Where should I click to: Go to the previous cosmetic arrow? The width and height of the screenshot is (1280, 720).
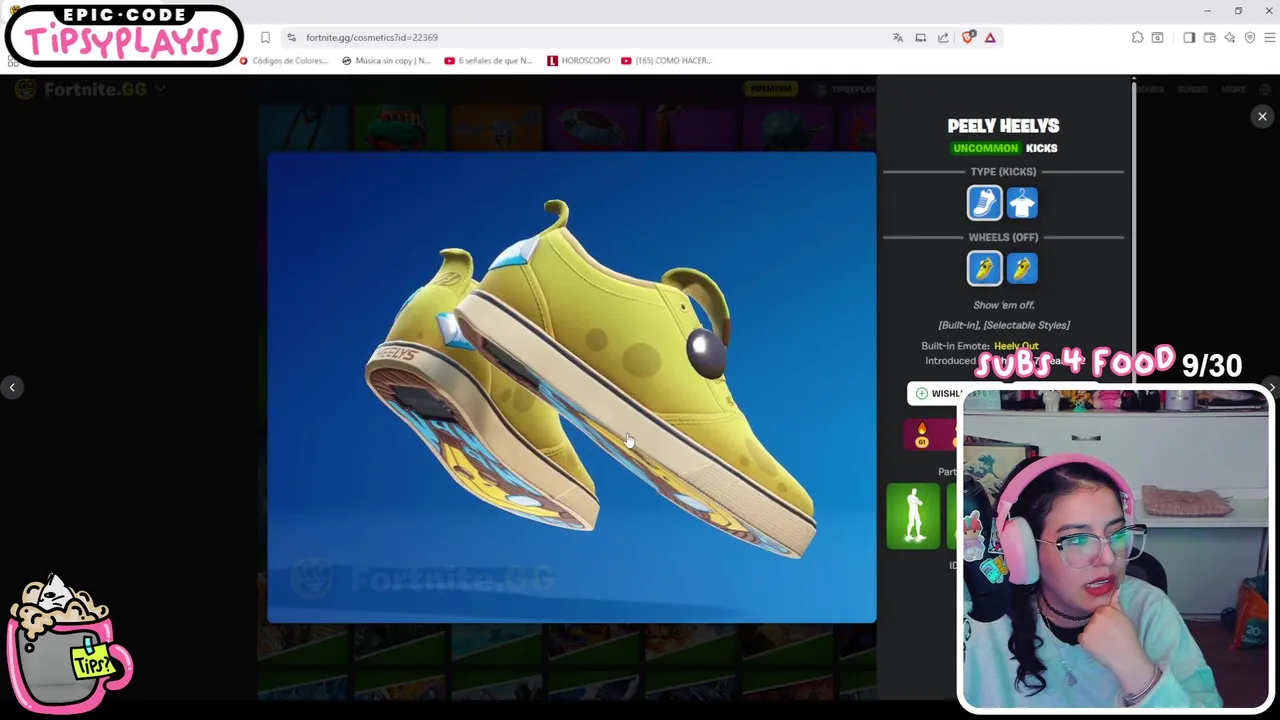coord(12,387)
